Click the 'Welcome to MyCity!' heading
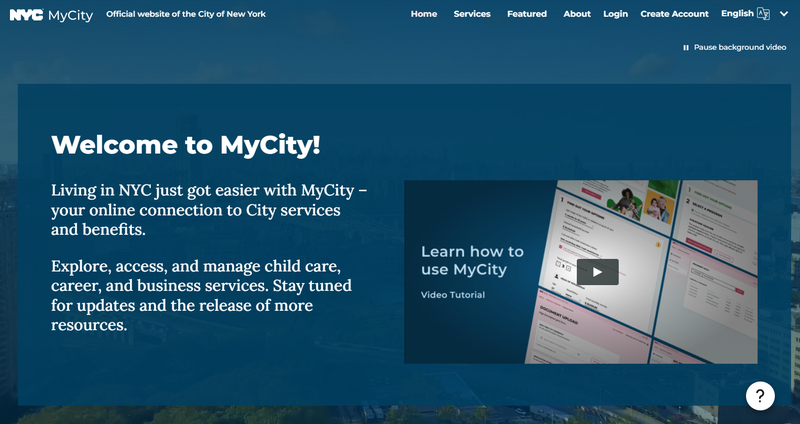The height and width of the screenshot is (424, 800). [x=186, y=145]
